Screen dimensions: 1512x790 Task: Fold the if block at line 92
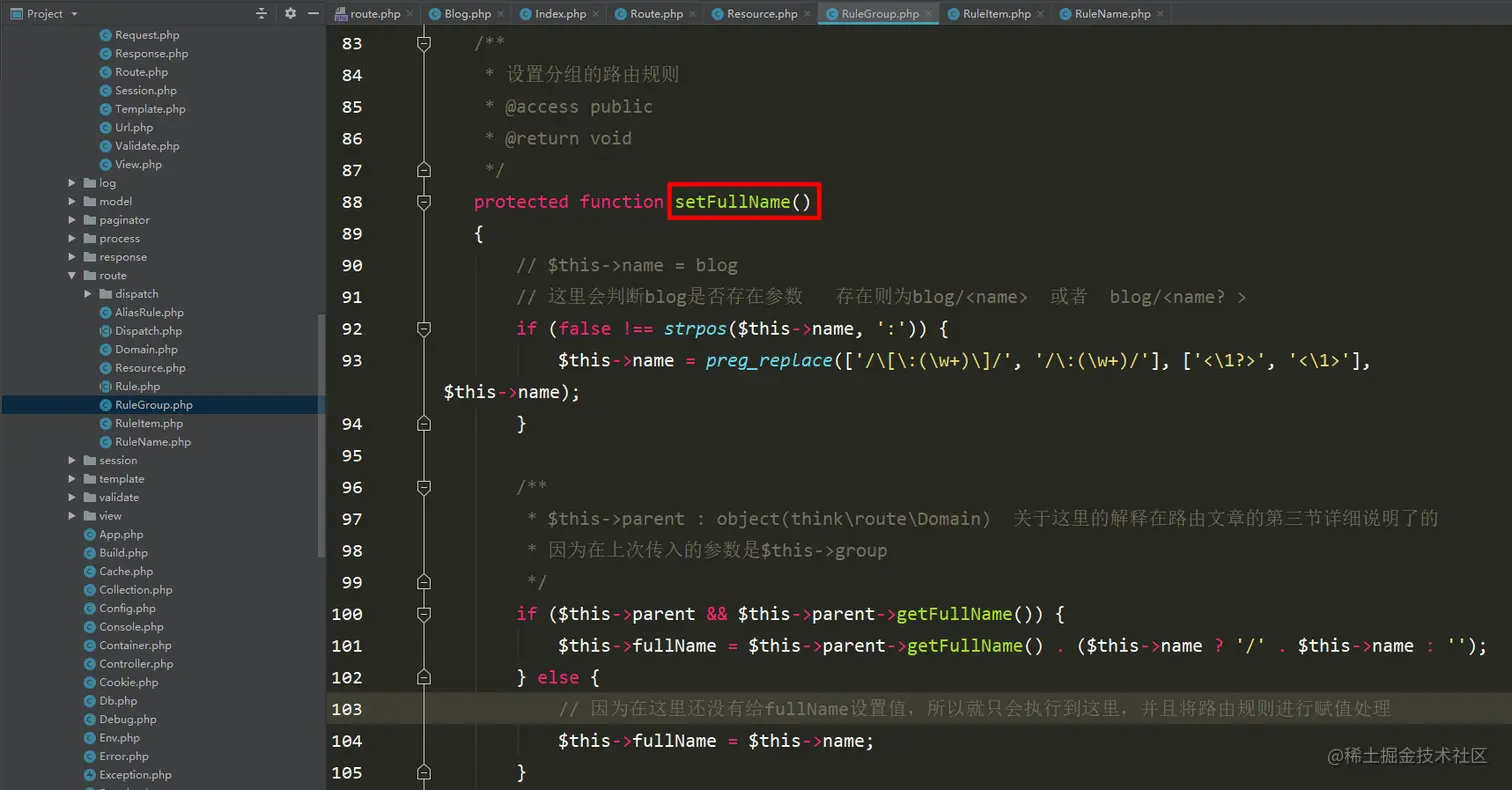(424, 328)
